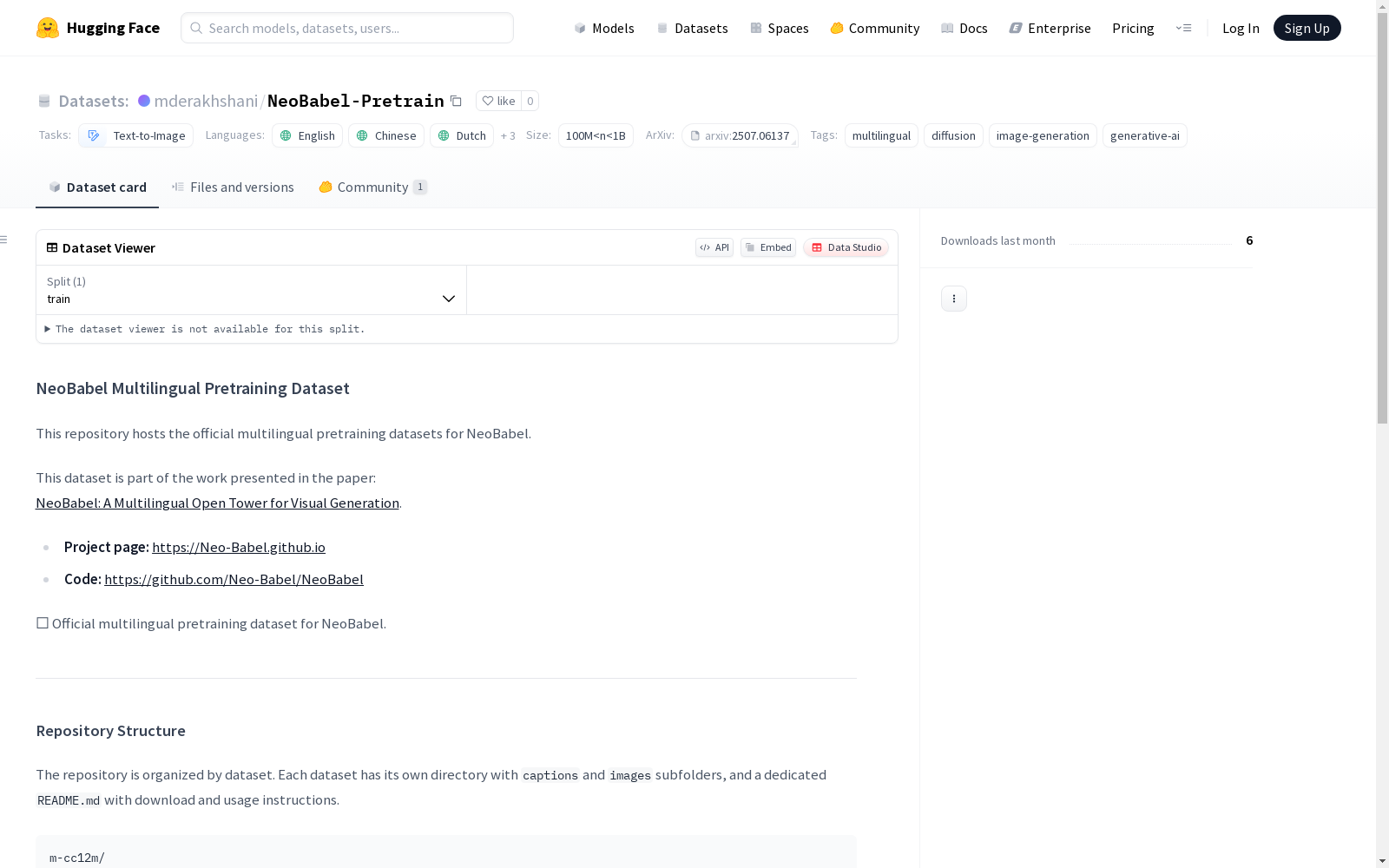Toggle the table of contents sidebar icon
This screenshot has width=1389, height=868.
click(x=4, y=240)
